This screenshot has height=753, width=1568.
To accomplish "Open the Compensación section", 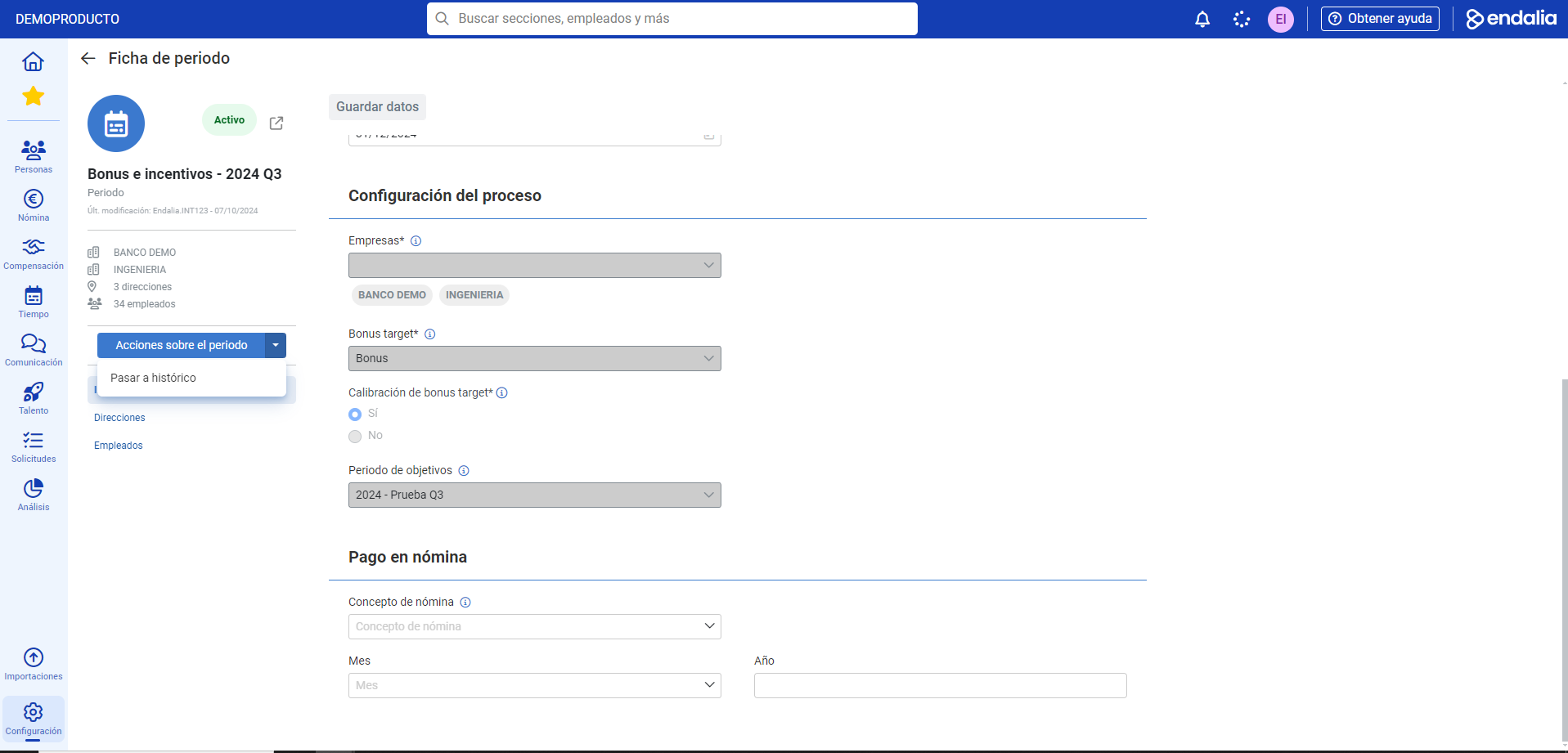I will (34, 253).
